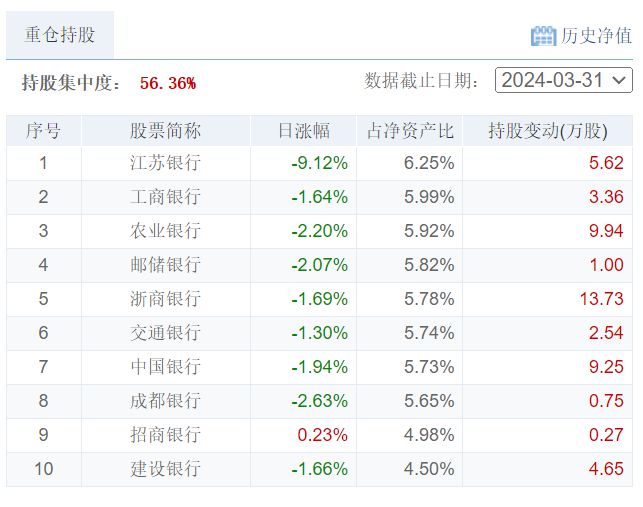Select net asset ratio 4.50%

pyautogui.click(x=429, y=469)
